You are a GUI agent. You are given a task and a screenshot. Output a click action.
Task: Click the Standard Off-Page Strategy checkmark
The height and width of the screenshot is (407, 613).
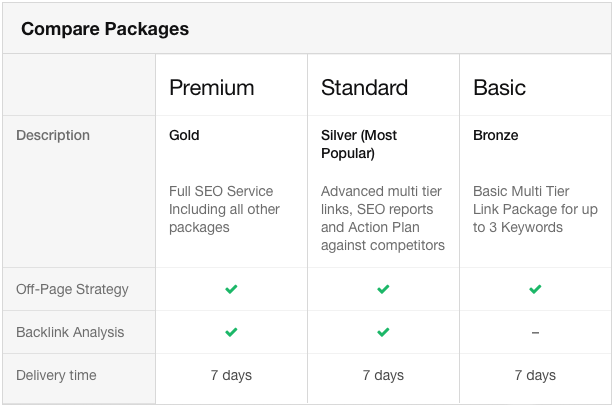[383, 289]
